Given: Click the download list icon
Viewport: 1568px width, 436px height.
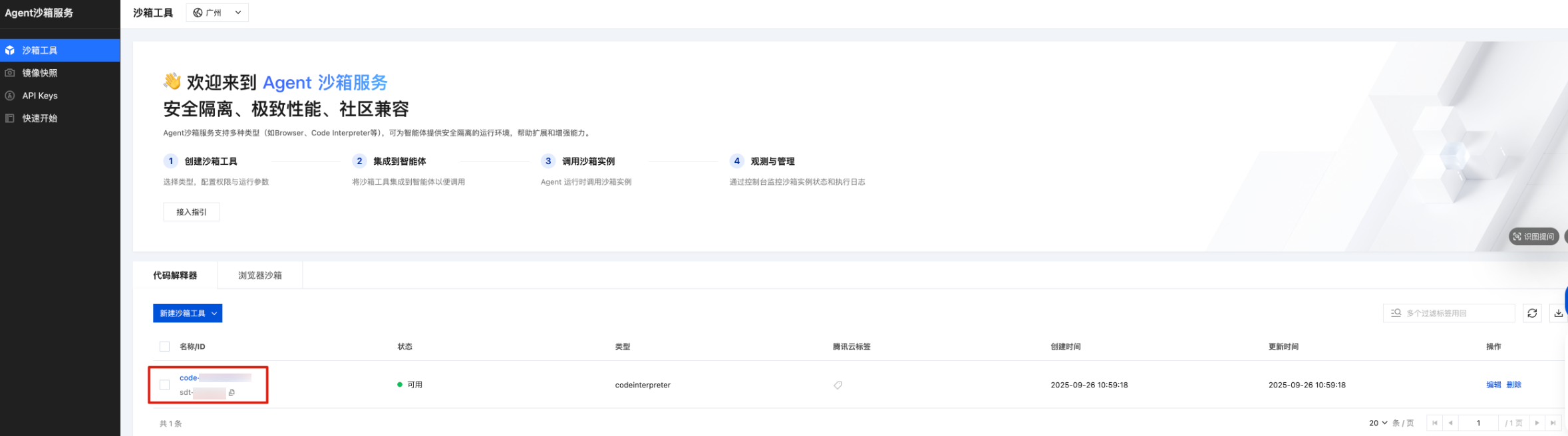Looking at the screenshot, I should point(1558,313).
